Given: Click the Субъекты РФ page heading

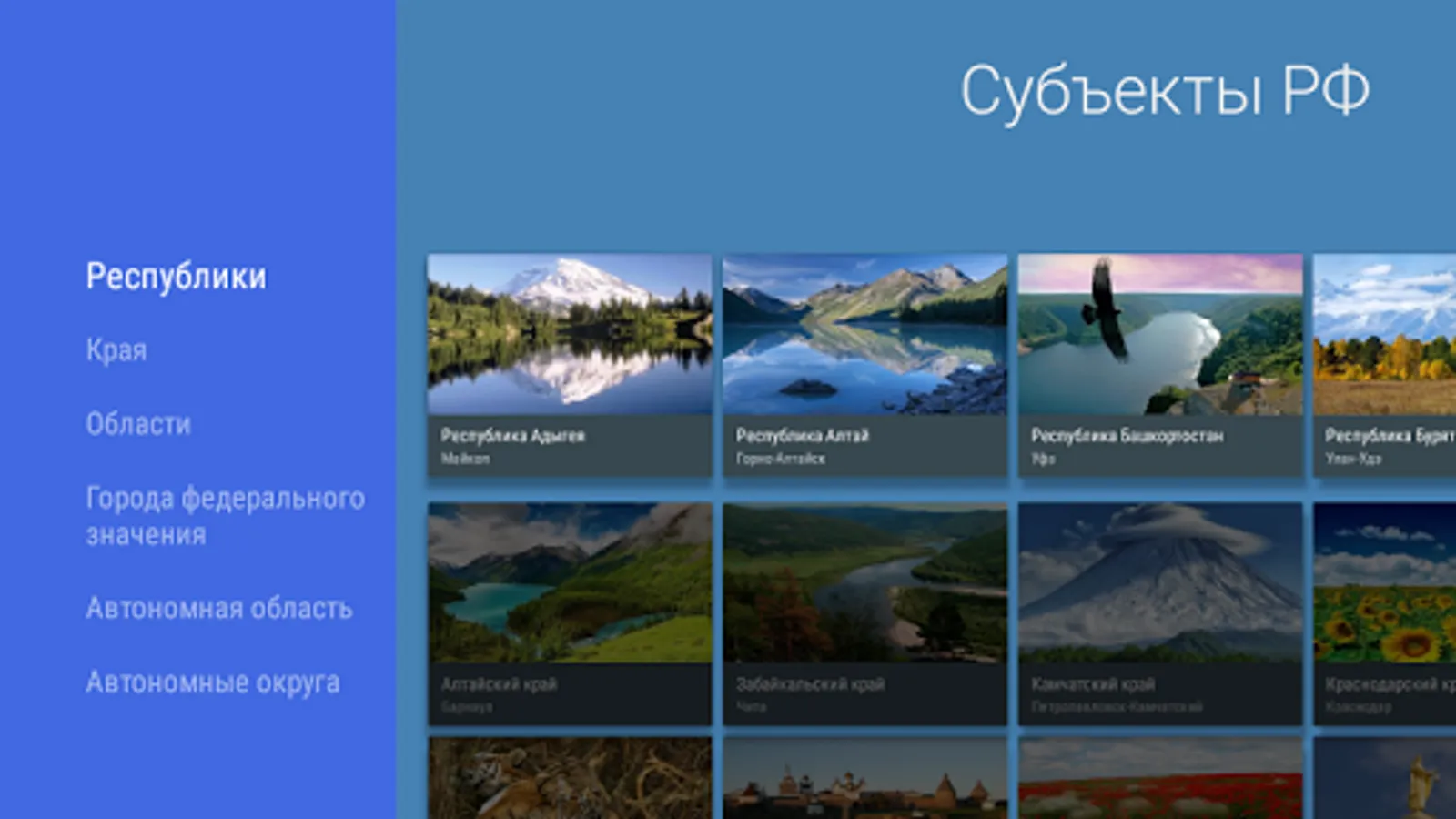Looking at the screenshot, I should pos(1165,91).
